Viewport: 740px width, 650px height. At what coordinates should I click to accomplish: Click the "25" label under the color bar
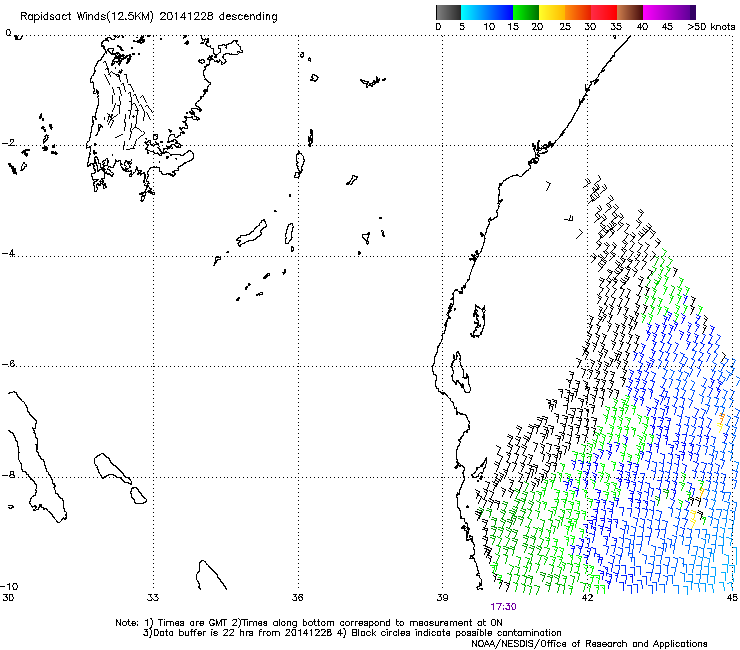(565, 27)
